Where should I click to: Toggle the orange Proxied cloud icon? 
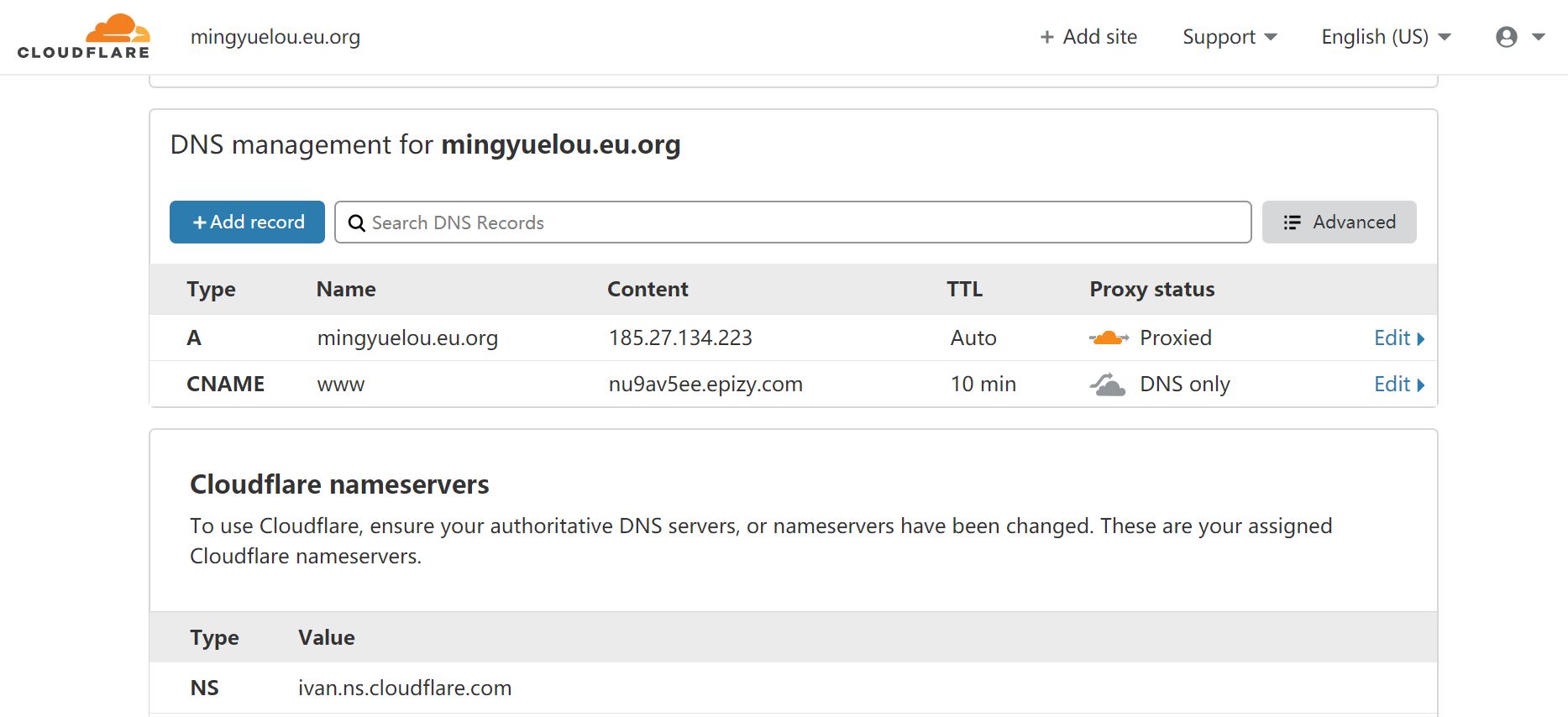click(1109, 338)
